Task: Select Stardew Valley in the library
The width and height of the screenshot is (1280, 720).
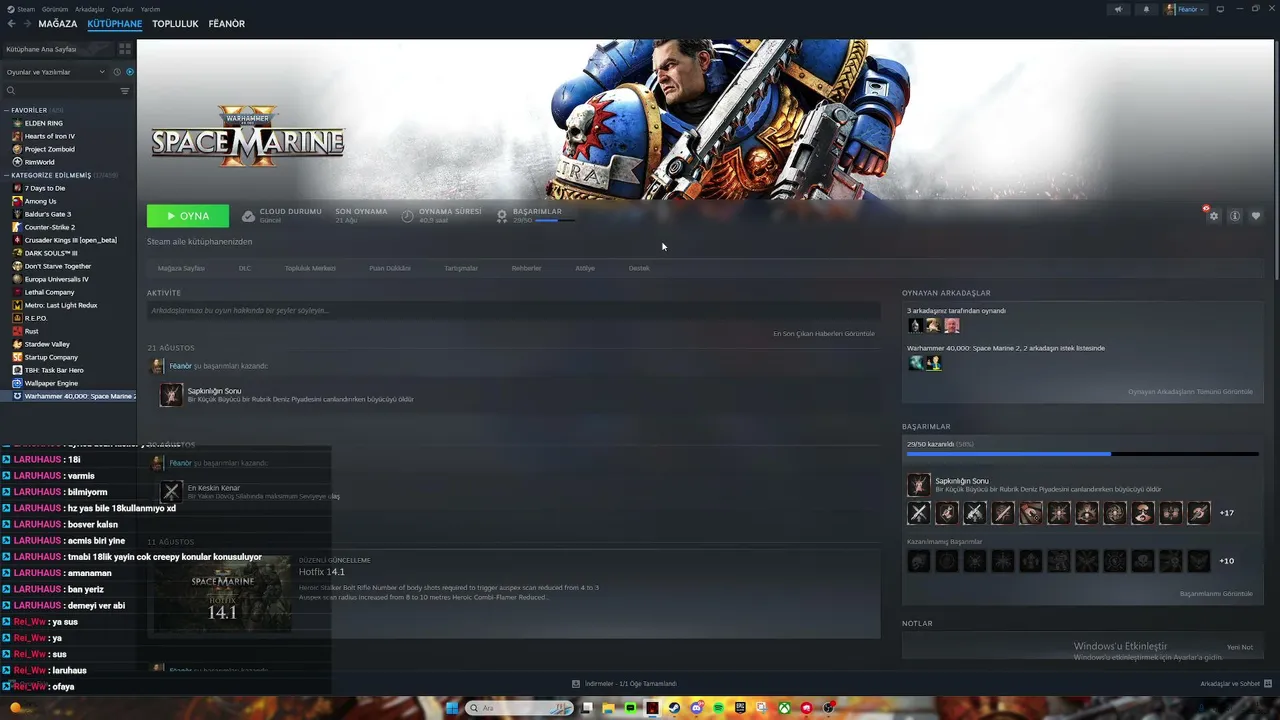Action: click(x=47, y=344)
